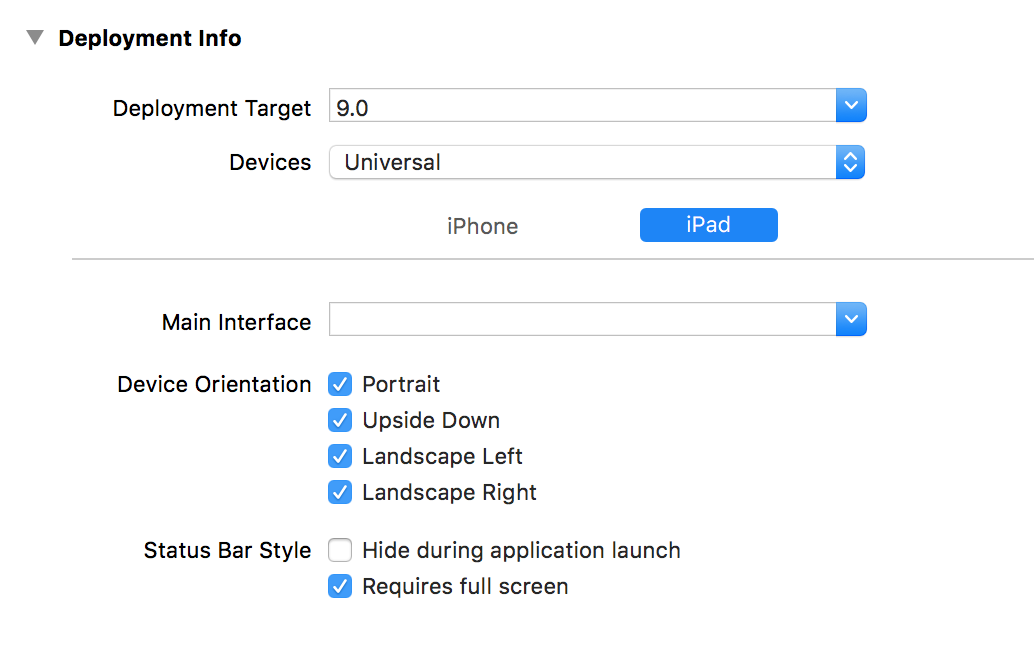Turn off the Landscape Right checkbox

(340, 493)
